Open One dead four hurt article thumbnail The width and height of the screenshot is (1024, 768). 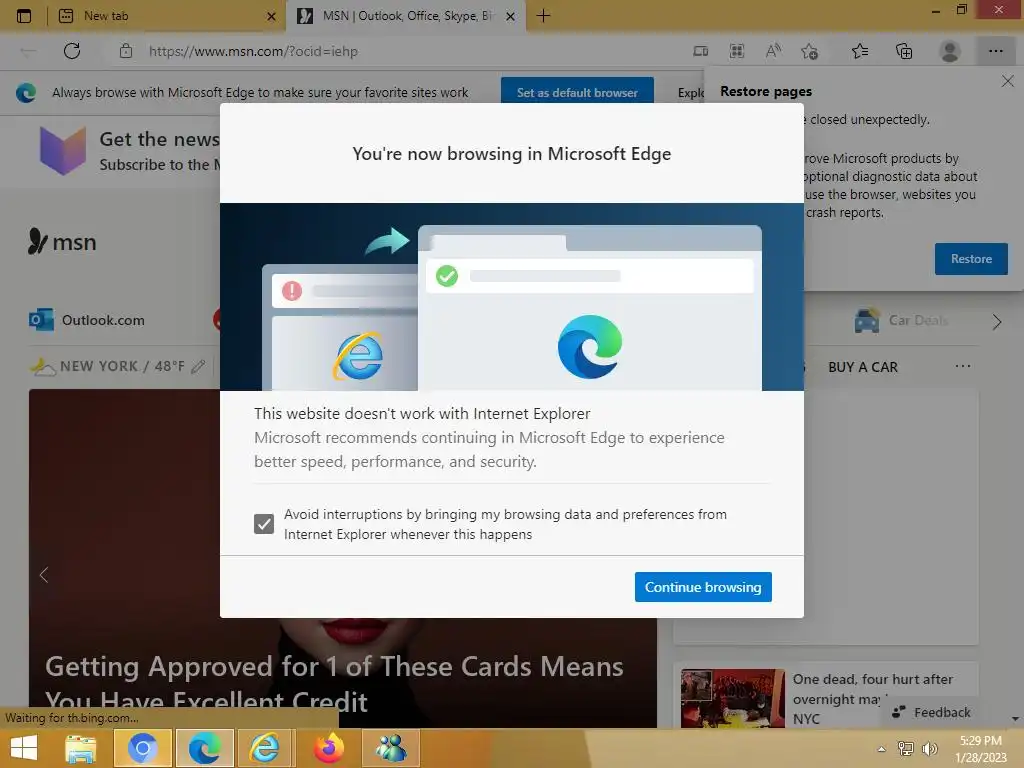tap(732, 697)
